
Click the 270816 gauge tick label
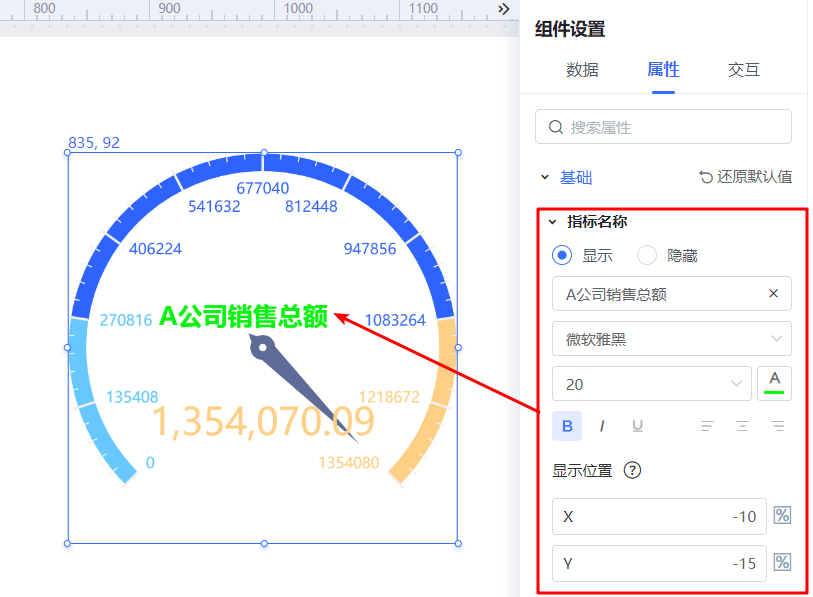point(126,320)
